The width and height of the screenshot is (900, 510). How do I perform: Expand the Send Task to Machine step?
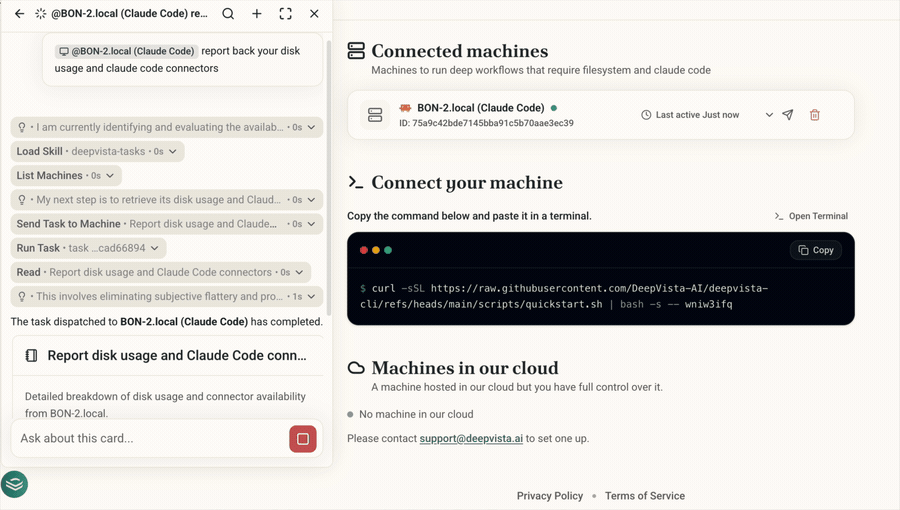coord(166,224)
